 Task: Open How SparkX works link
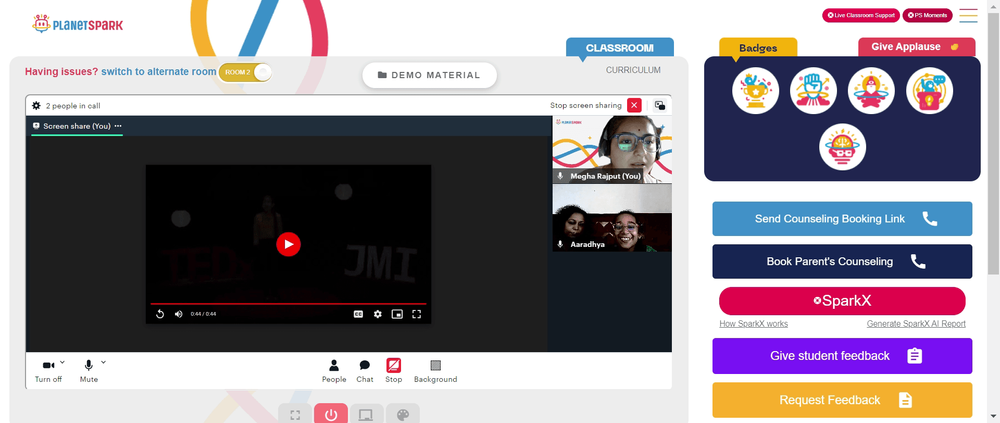pos(753,324)
